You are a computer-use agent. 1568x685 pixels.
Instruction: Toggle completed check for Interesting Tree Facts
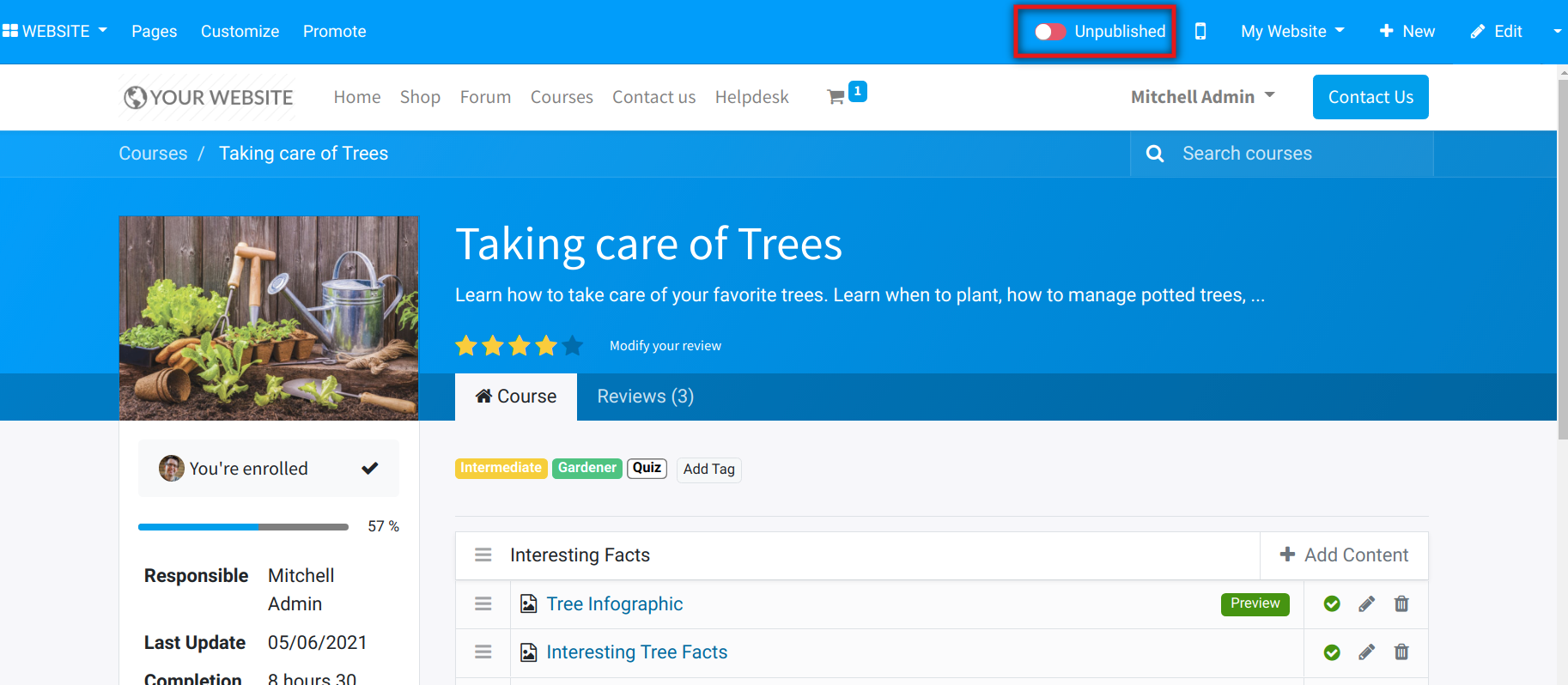point(1332,652)
